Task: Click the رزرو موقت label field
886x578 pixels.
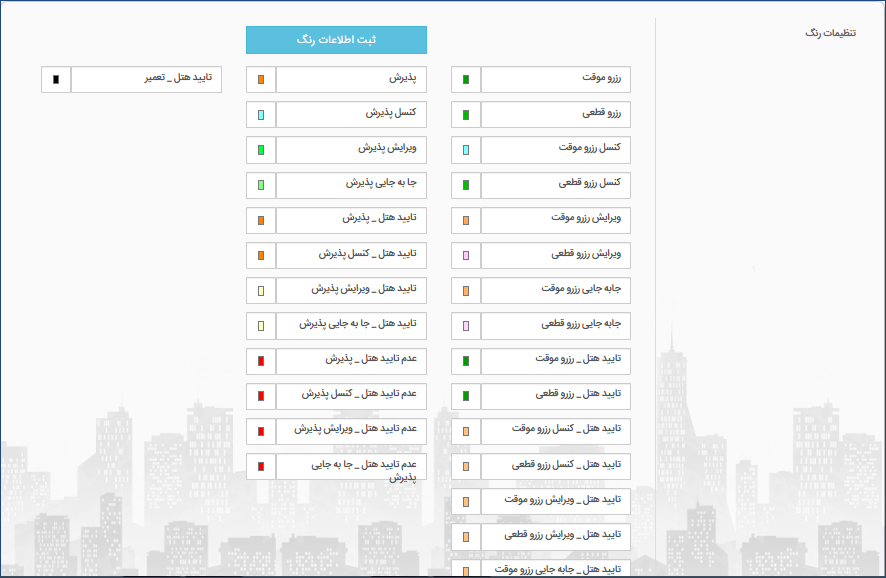Action: (x=556, y=80)
